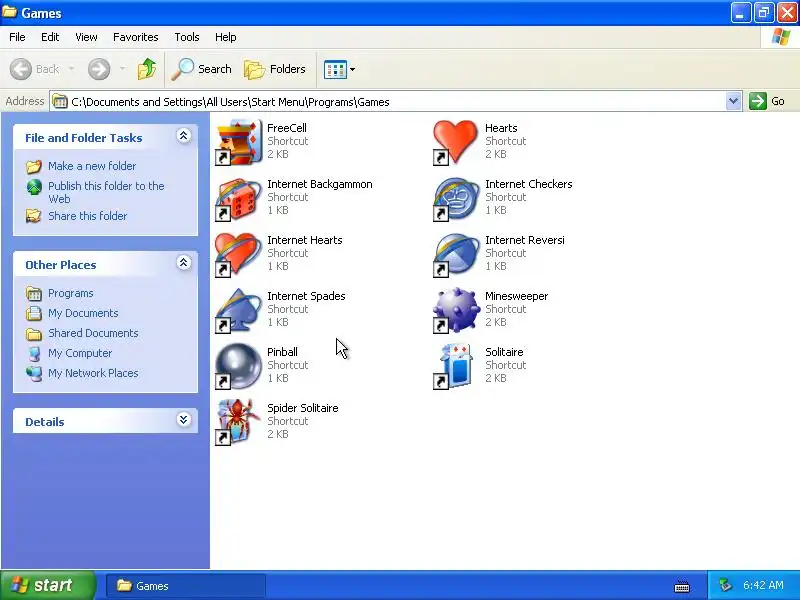Screen dimensions: 800x600
Task: Click Share this folder link
Action: tap(87, 216)
